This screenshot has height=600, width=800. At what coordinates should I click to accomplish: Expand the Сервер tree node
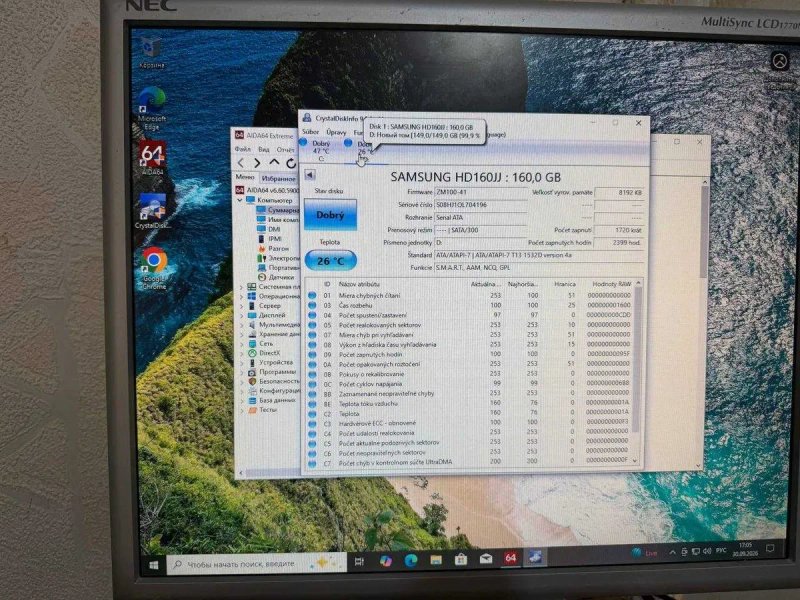pos(242,306)
